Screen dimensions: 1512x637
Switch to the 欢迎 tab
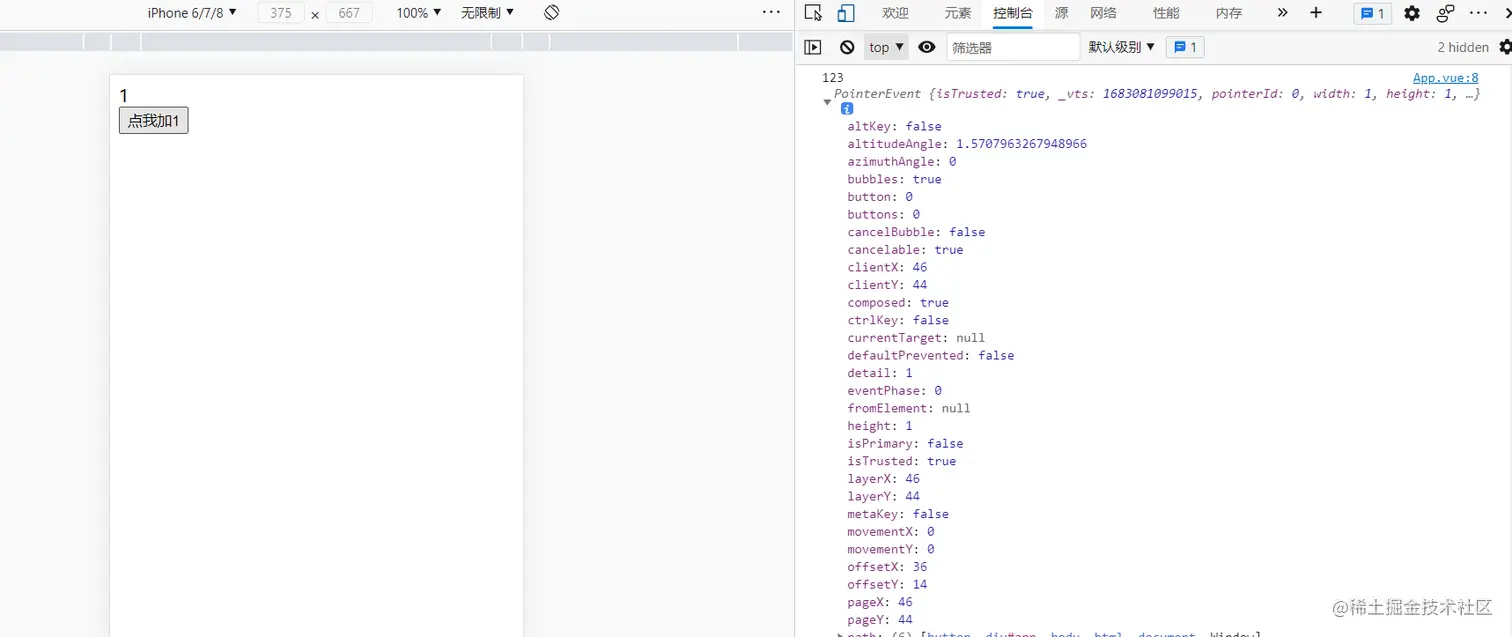(x=895, y=13)
